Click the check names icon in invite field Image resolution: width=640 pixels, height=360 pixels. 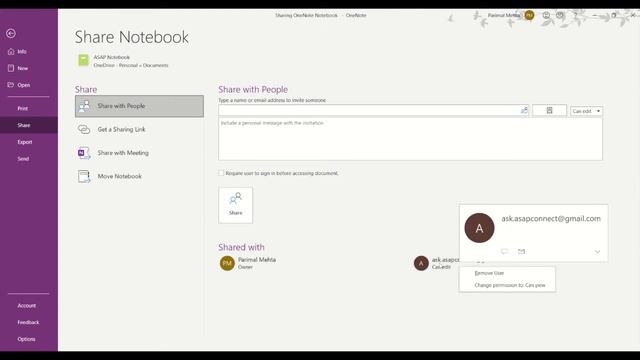524,111
